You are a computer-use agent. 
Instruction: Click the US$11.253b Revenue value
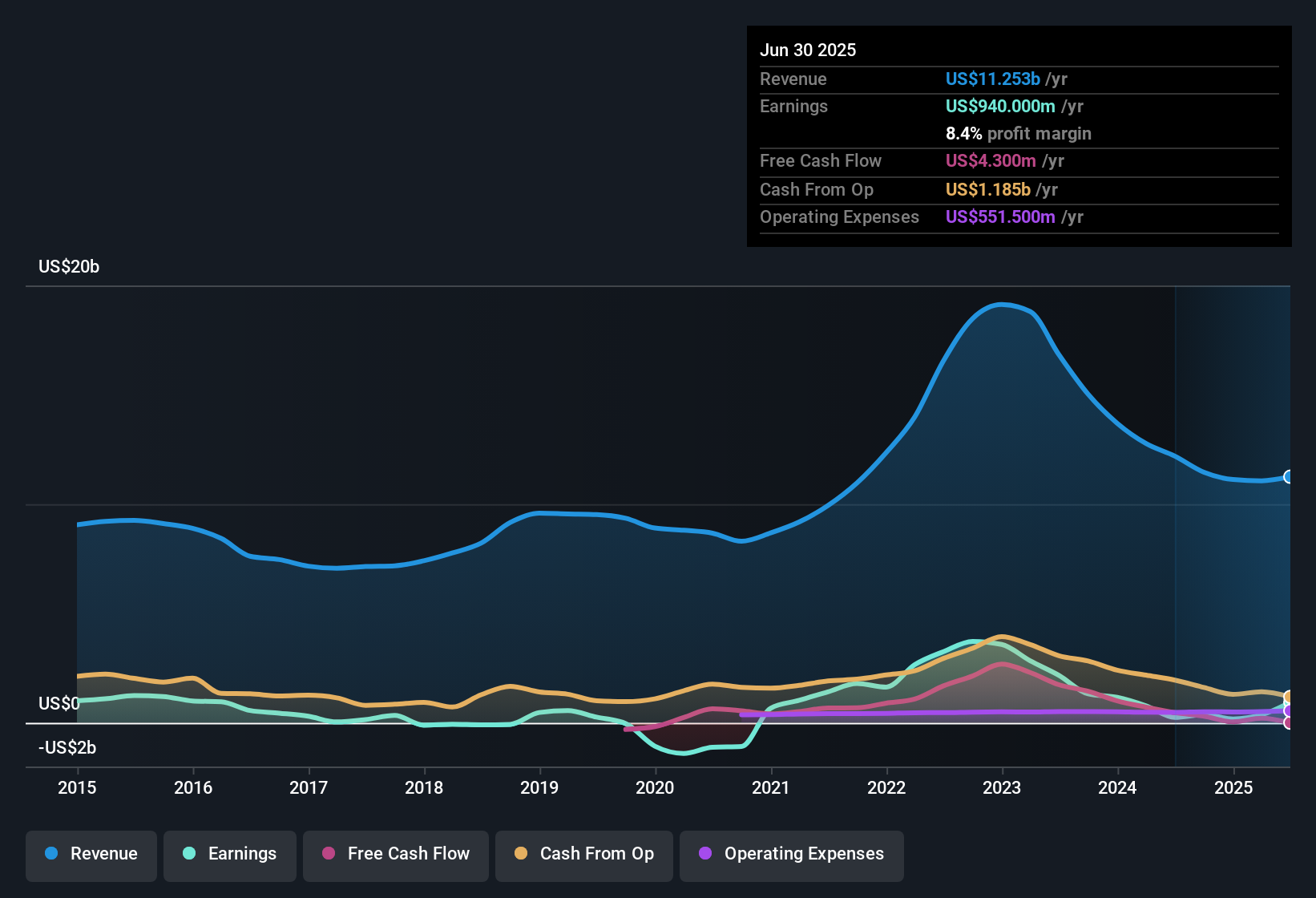tap(992, 79)
